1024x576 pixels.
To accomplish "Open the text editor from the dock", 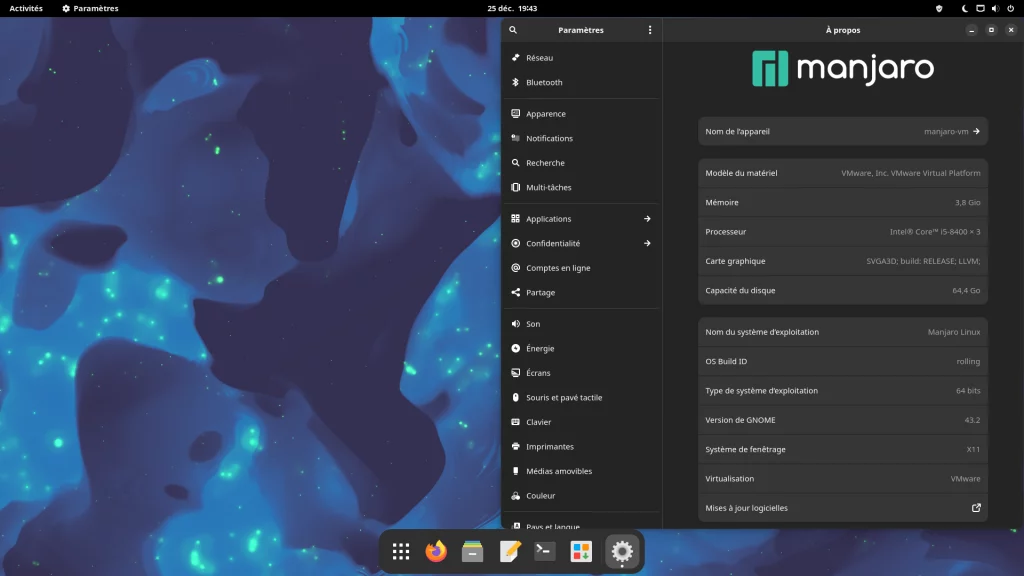I will coord(510,551).
